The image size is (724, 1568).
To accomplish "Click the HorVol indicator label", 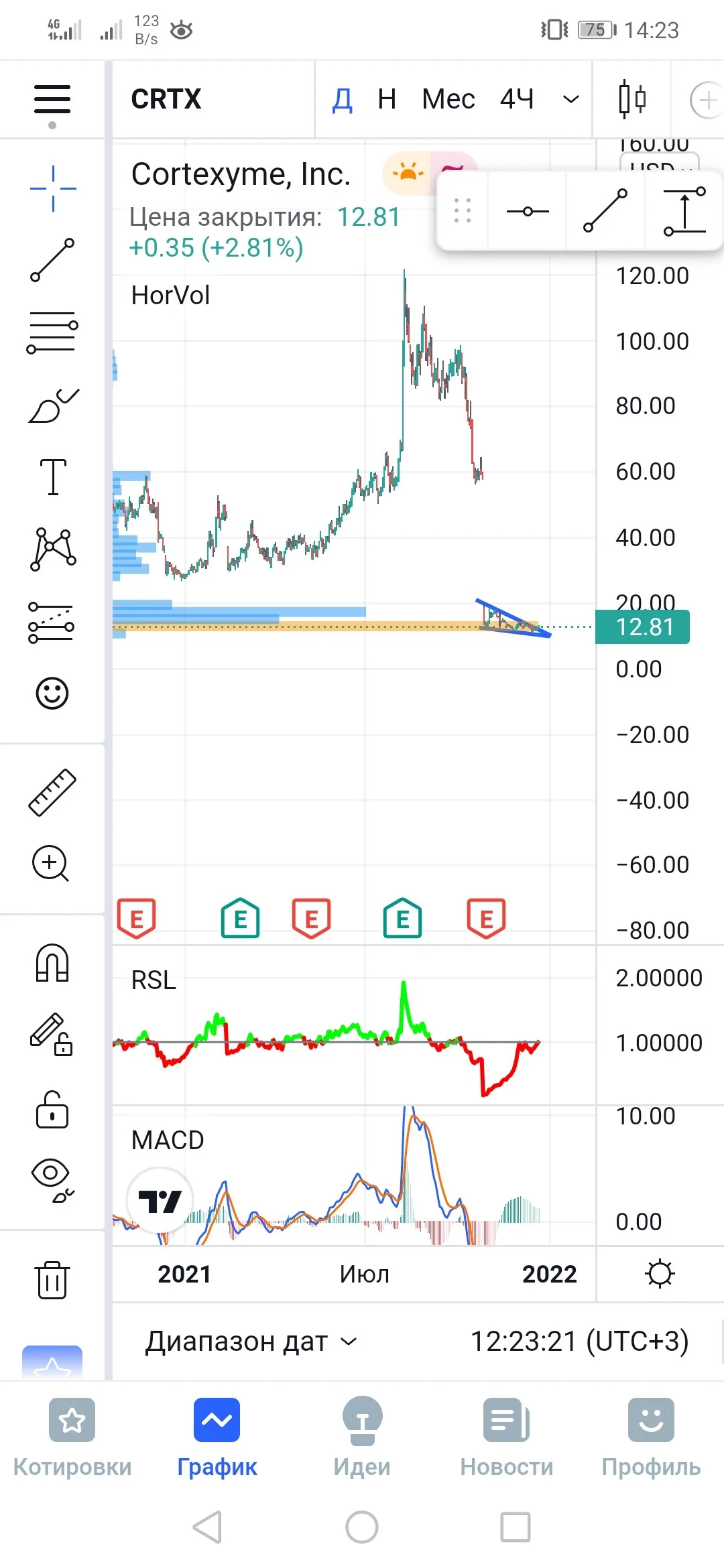I will [170, 295].
